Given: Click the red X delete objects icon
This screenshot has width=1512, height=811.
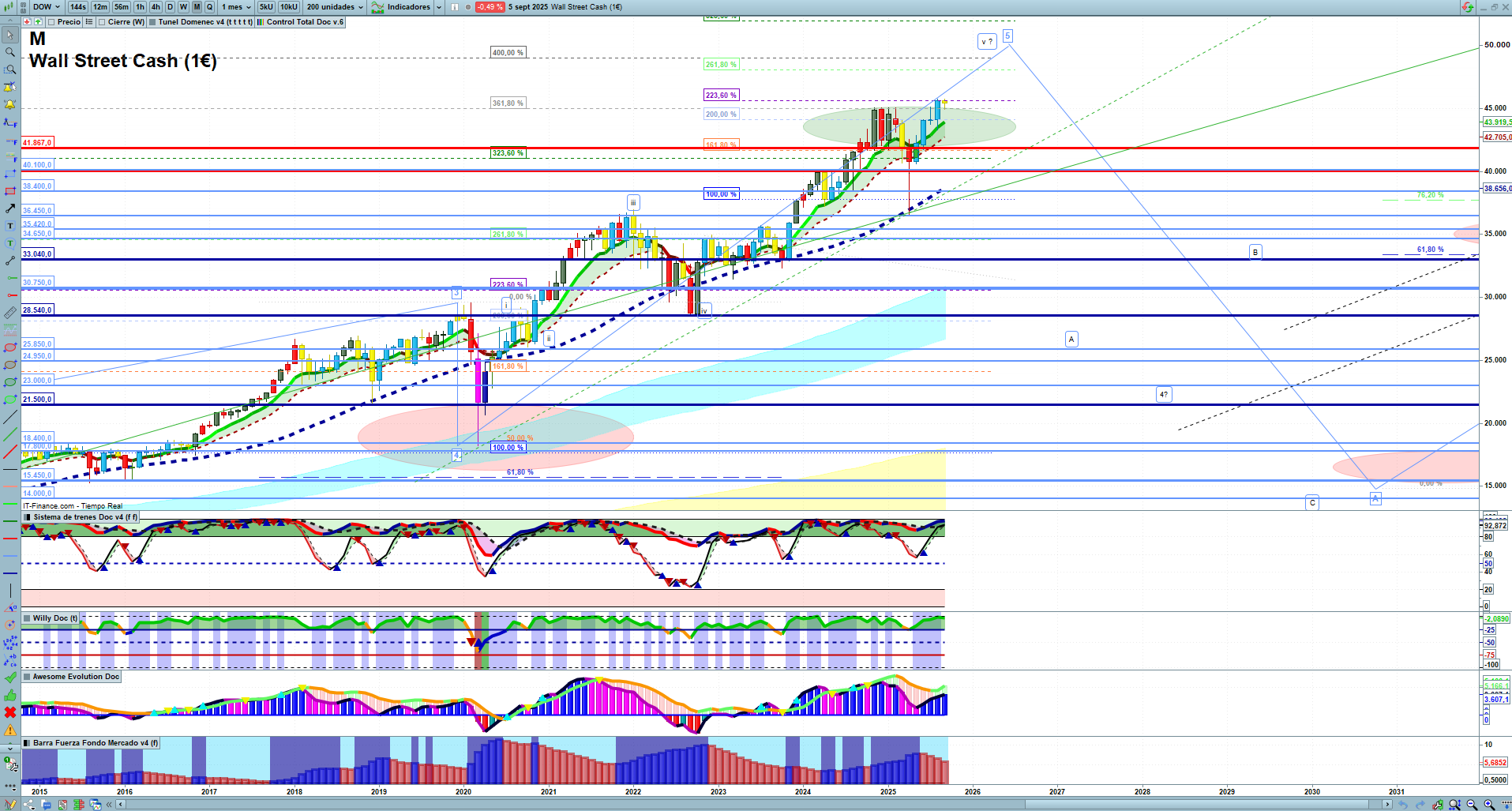Looking at the screenshot, I should click(x=10, y=712).
